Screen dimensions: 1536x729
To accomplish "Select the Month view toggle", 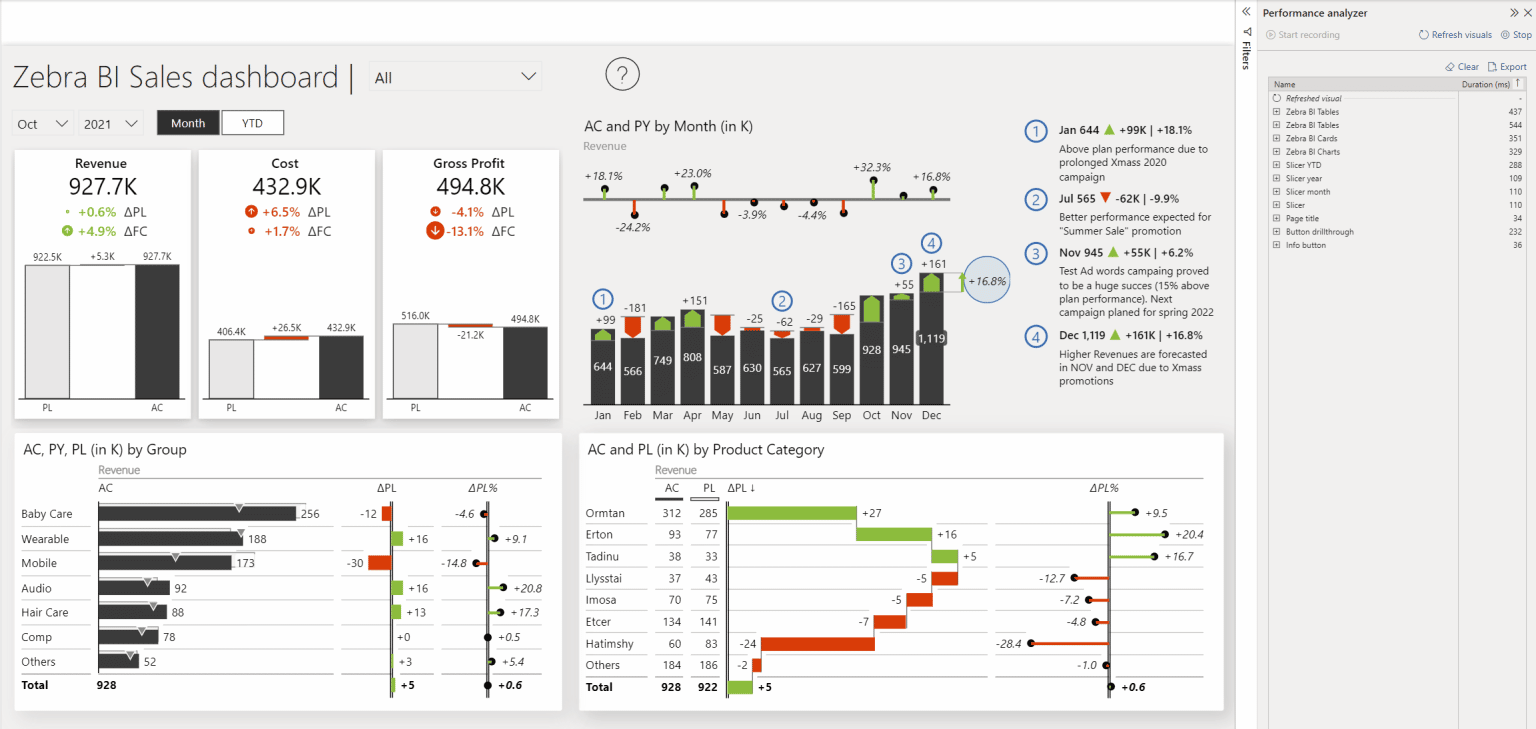I will point(187,122).
